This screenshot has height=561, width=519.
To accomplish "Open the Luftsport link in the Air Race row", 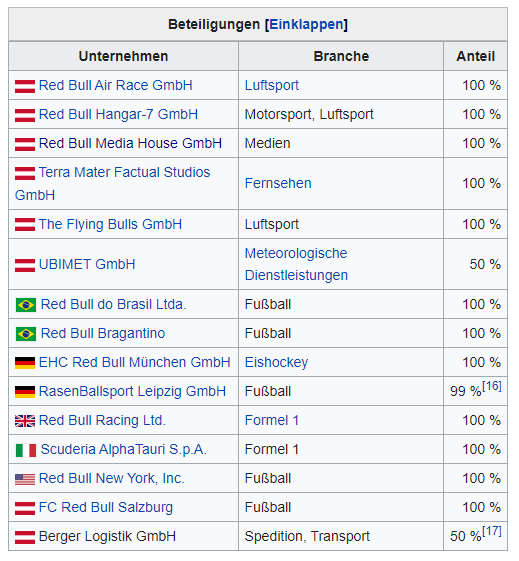I will point(271,86).
